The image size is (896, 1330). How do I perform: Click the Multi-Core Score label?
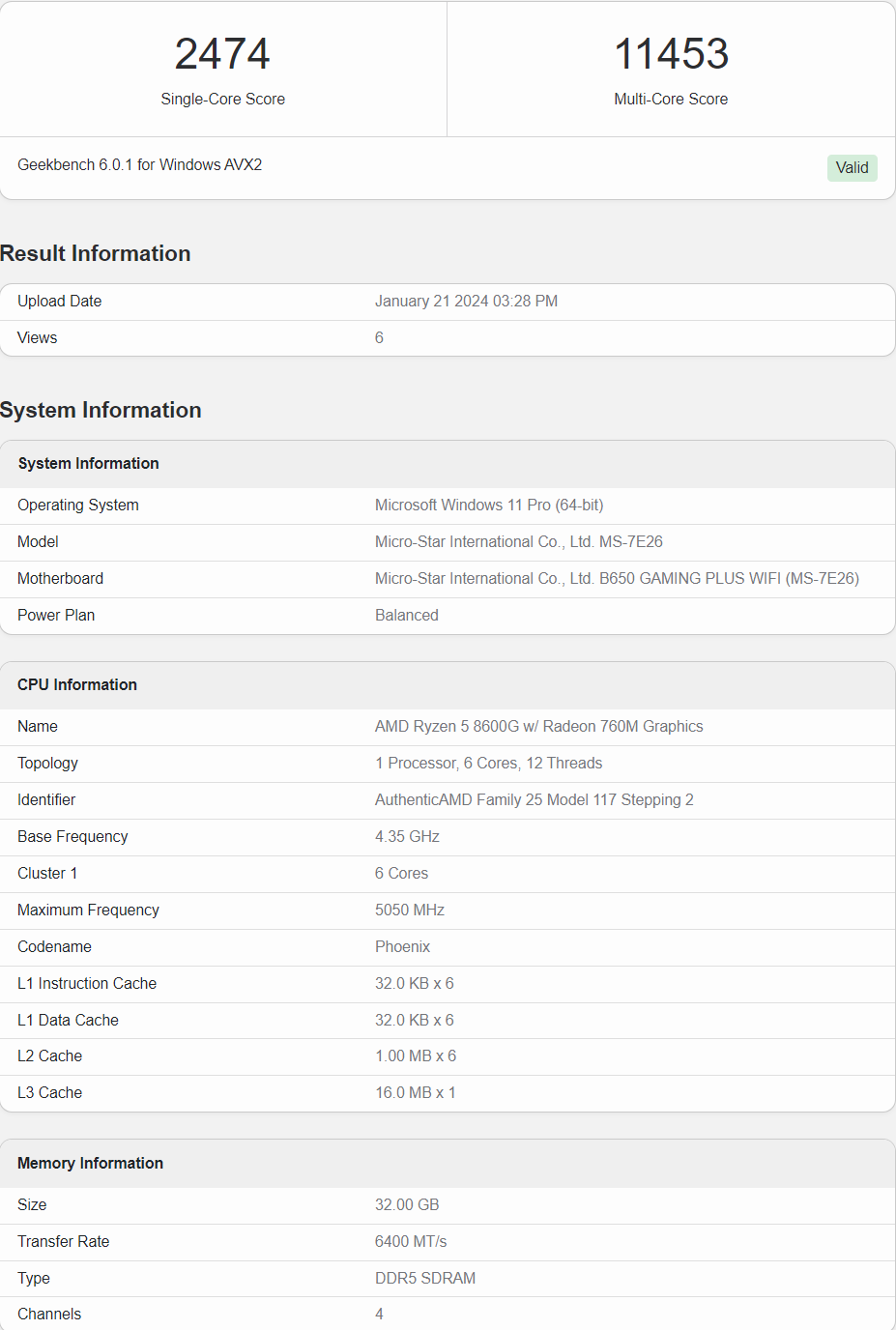coord(671,100)
